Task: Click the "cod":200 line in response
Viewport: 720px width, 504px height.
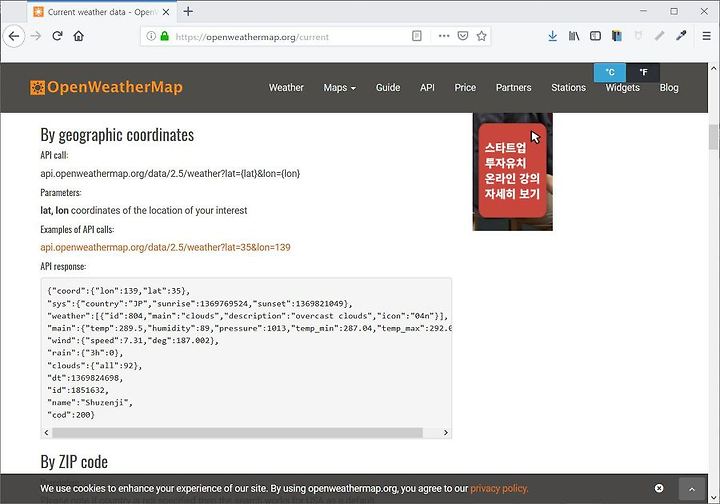Action: (x=71, y=415)
